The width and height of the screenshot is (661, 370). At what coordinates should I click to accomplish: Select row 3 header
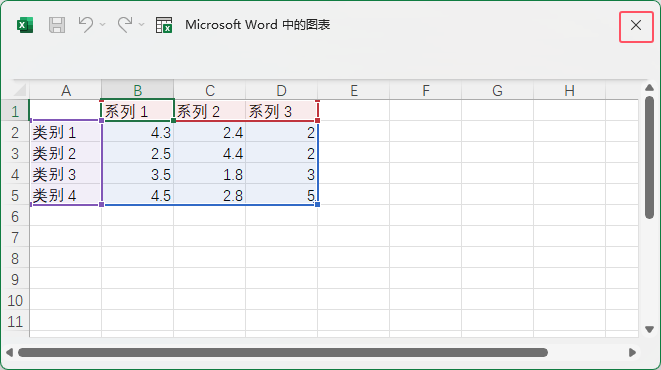click(15, 153)
